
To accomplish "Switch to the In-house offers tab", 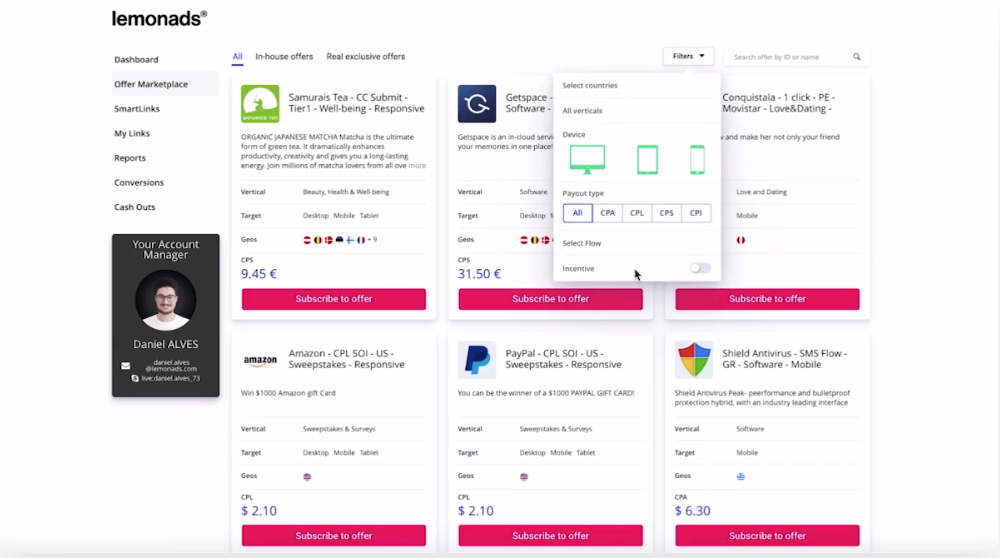I will (284, 57).
